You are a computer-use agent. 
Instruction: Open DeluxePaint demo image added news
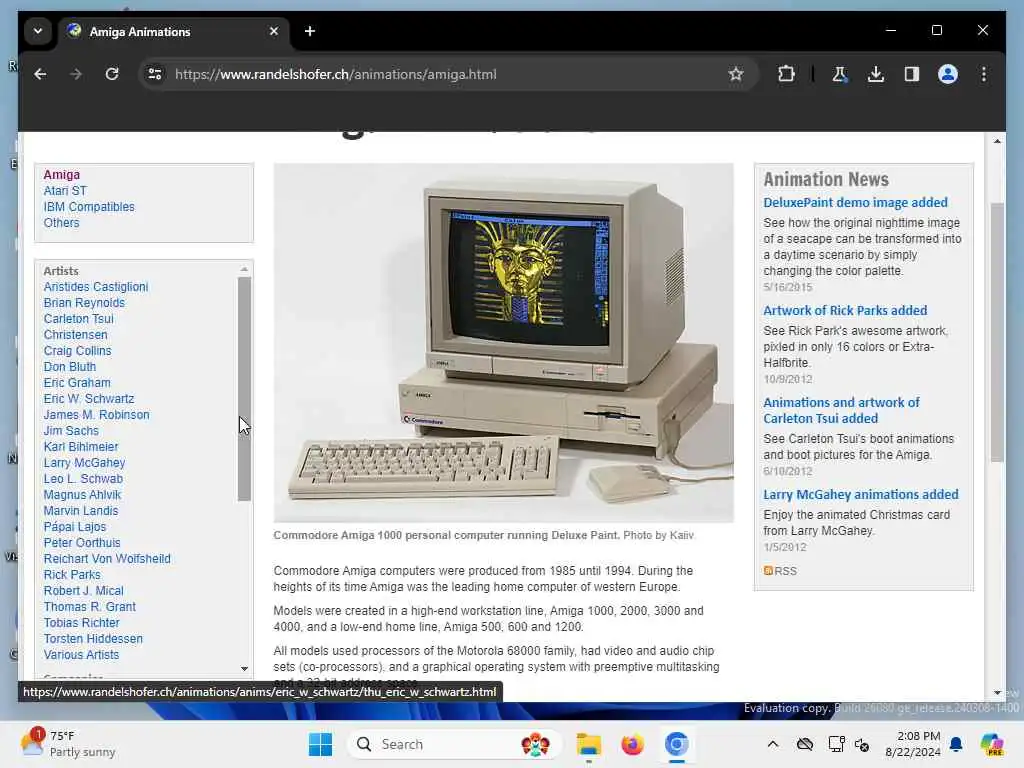(x=855, y=202)
